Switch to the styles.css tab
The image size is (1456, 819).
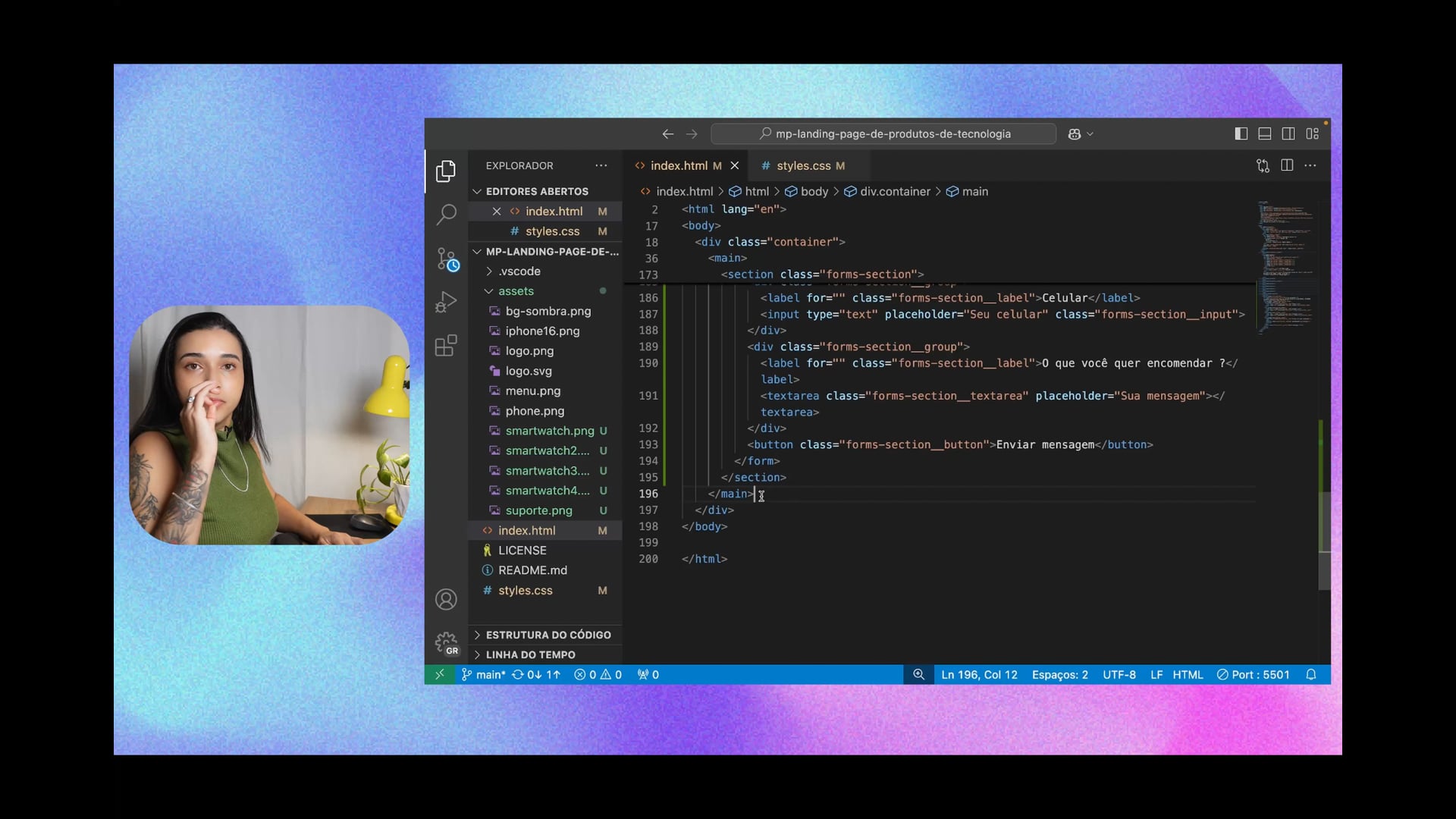pos(803,165)
